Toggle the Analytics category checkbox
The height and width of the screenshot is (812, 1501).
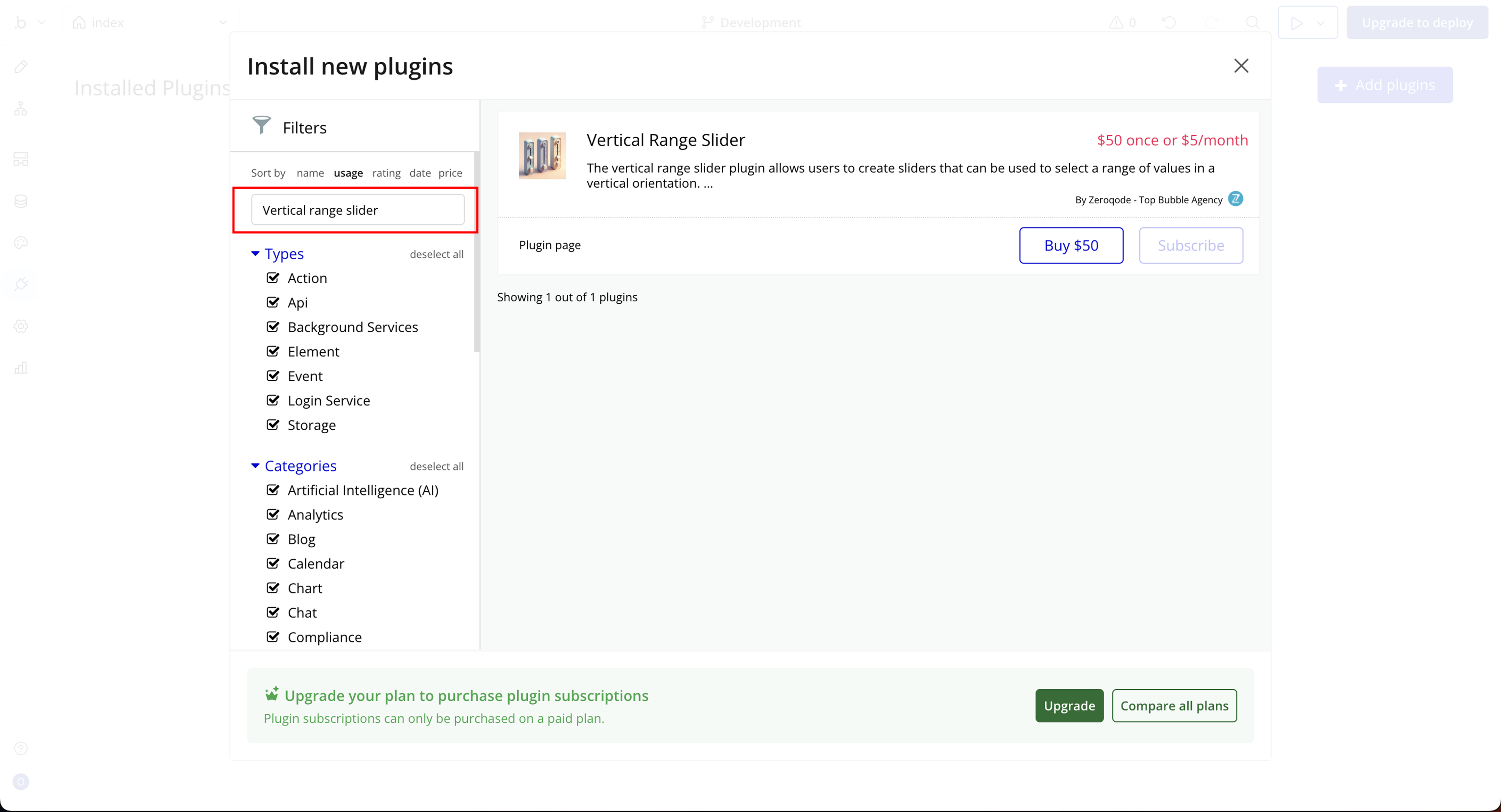(x=273, y=514)
